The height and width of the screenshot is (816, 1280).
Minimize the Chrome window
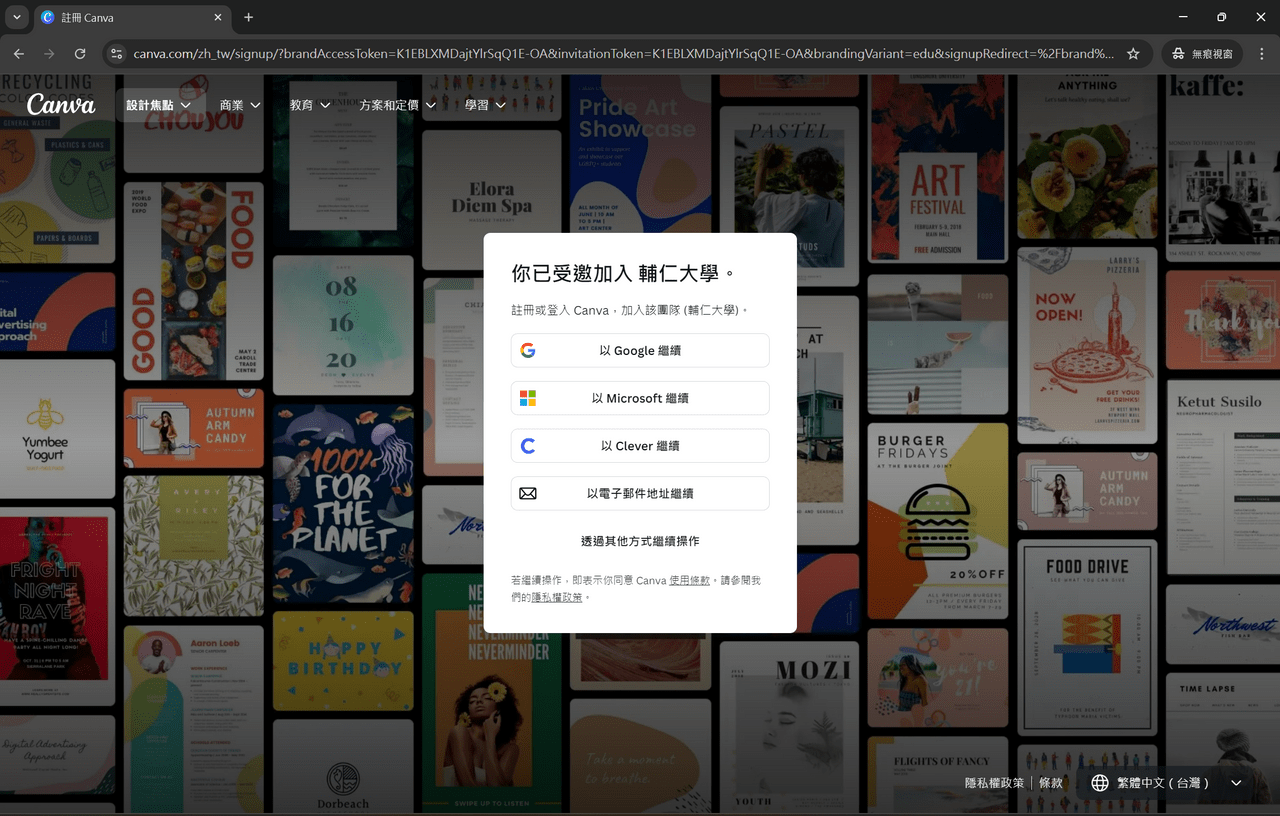(1183, 17)
